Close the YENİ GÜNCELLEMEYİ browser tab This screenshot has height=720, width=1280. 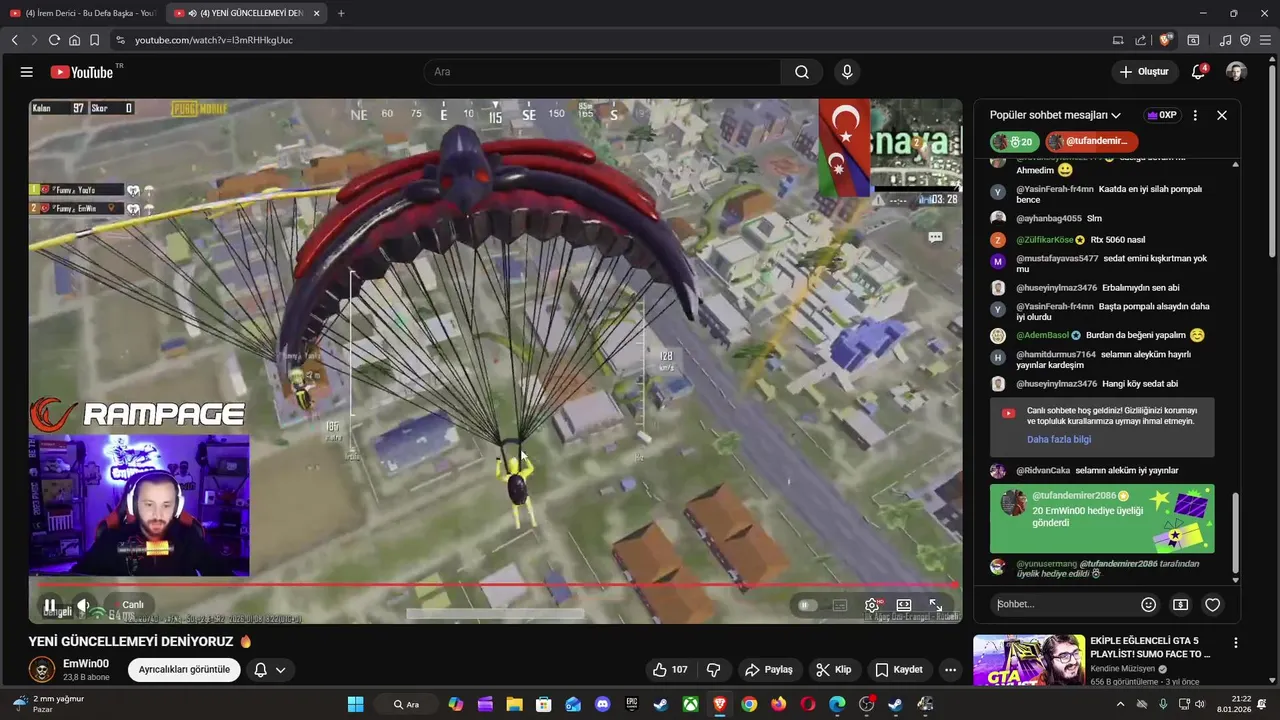(317, 13)
